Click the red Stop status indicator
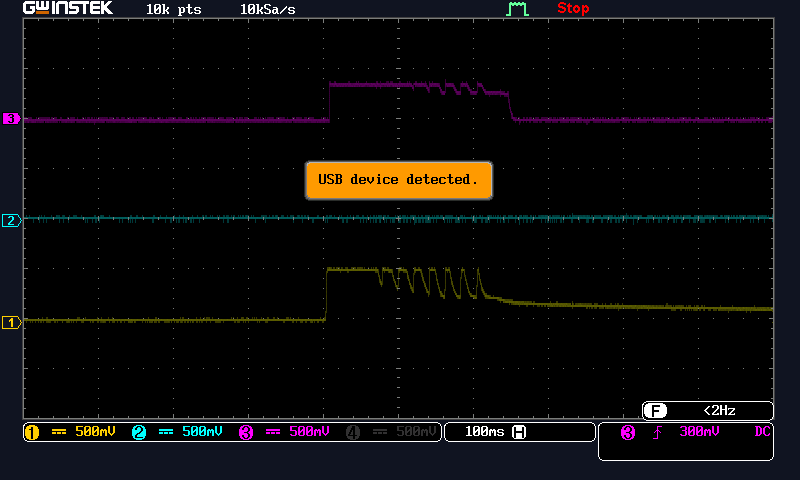Screen dimensions: 800x480 [573, 8]
